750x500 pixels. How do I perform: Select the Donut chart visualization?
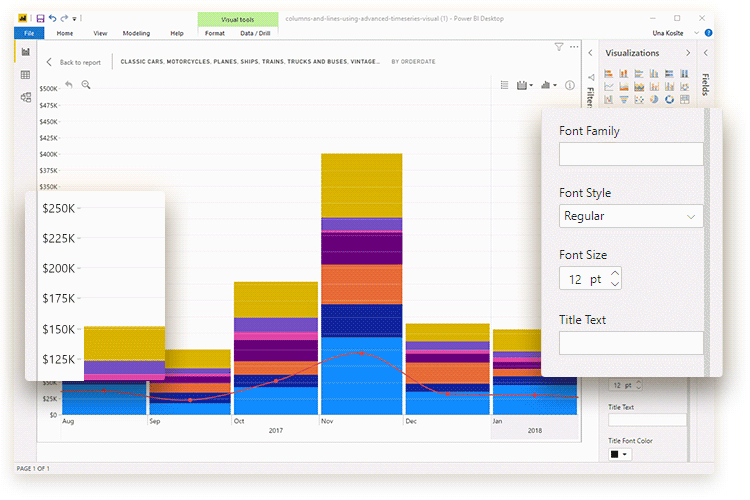[670, 99]
